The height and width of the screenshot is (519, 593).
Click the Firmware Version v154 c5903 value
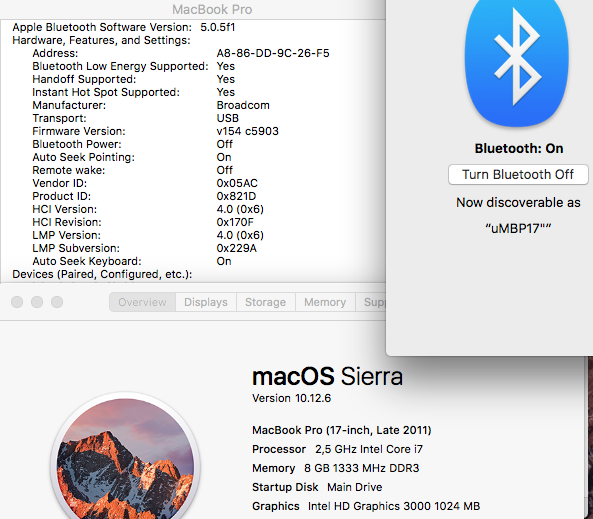(x=247, y=131)
